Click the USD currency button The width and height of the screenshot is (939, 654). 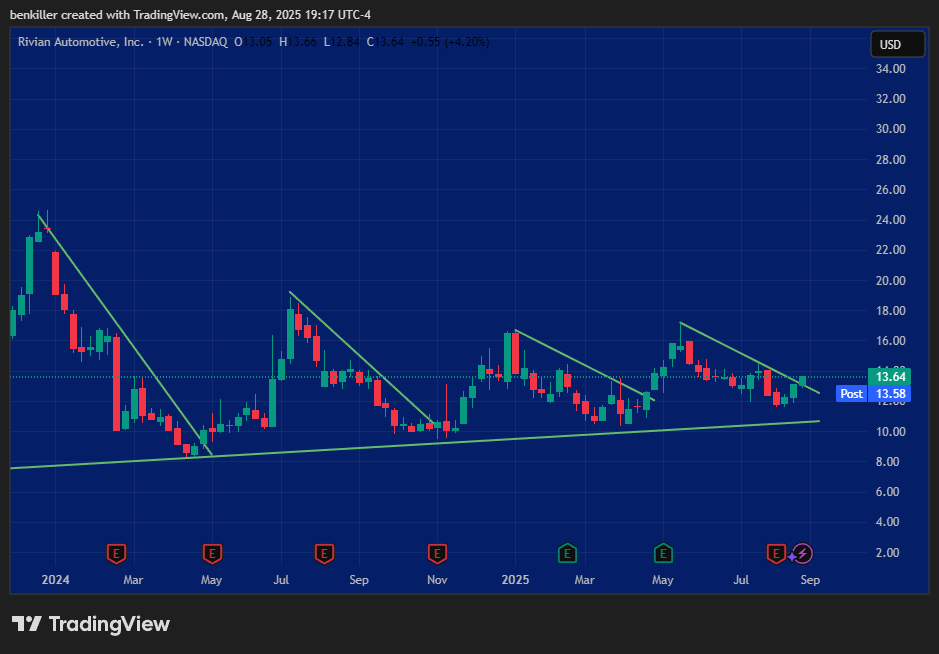[896, 44]
